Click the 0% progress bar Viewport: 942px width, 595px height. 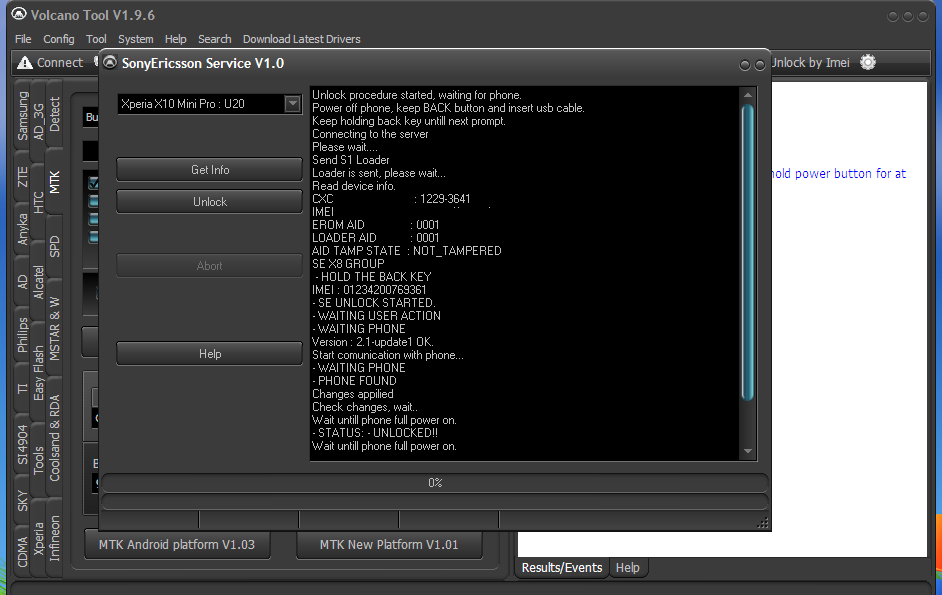click(435, 483)
